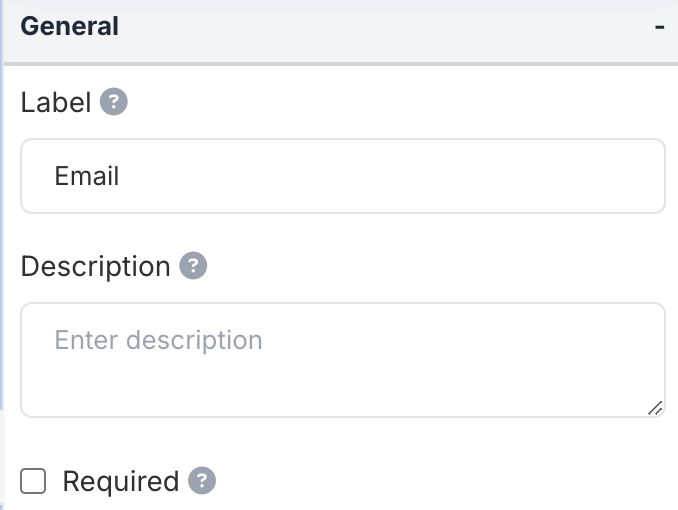The image size is (678, 510).
Task: Click the Label field caption text
Action: (x=56, y=102)
